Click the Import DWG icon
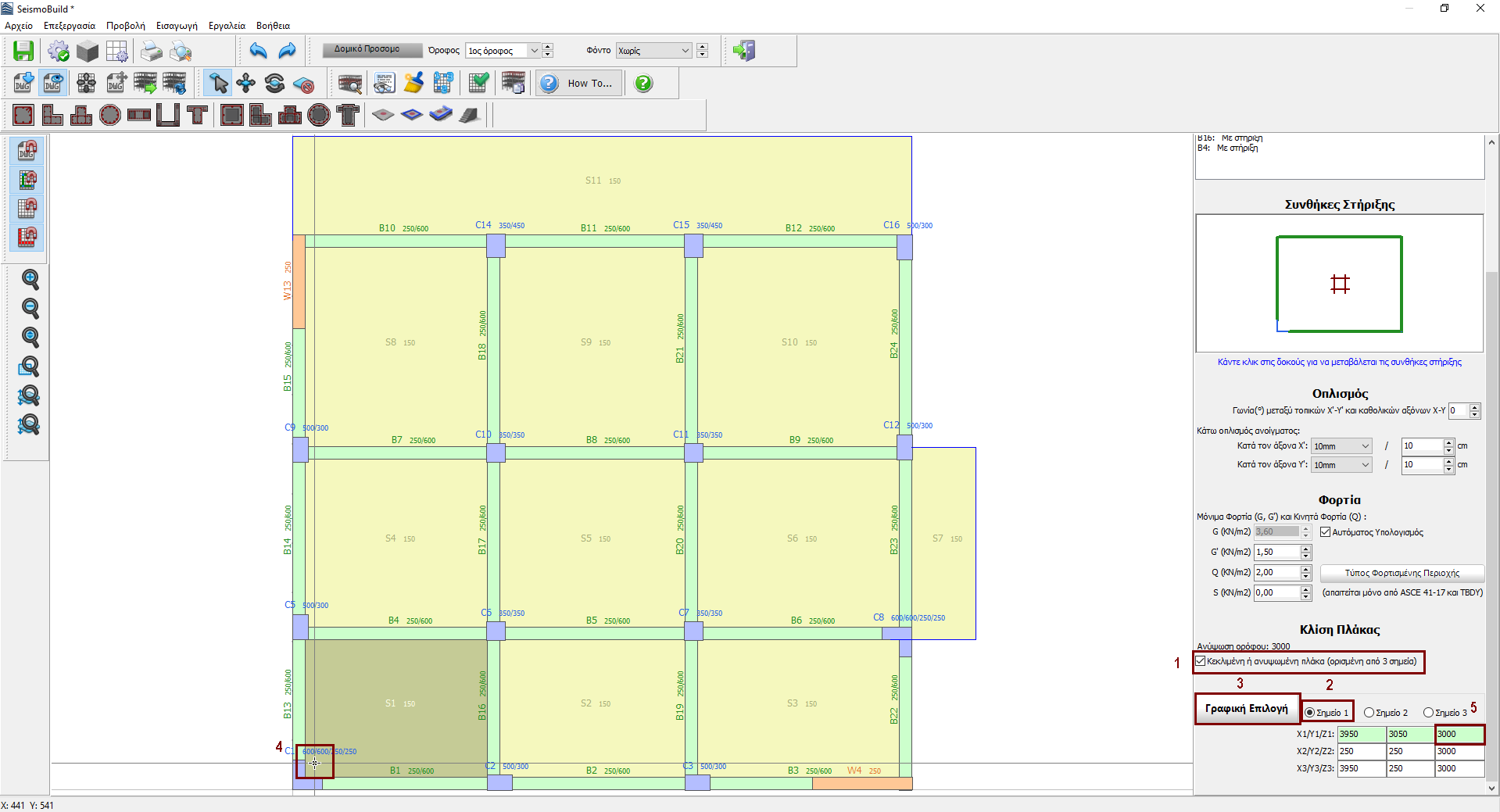The width and height of the screenshot is (1500, 812). [23, 83]
